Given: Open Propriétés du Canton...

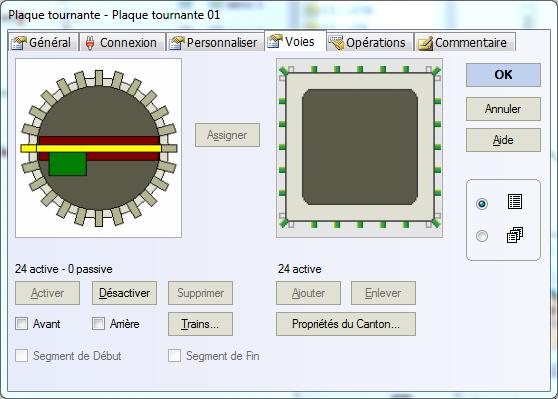Looking at the screenshot, I should coord(346,324).
